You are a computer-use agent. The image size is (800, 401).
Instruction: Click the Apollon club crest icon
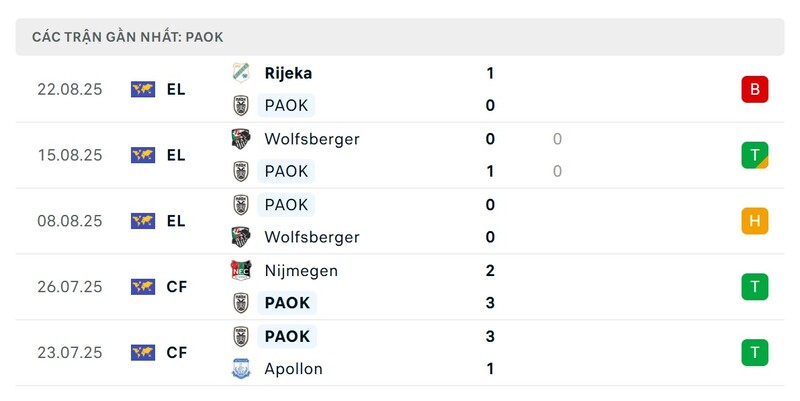[x=241, y=368]
